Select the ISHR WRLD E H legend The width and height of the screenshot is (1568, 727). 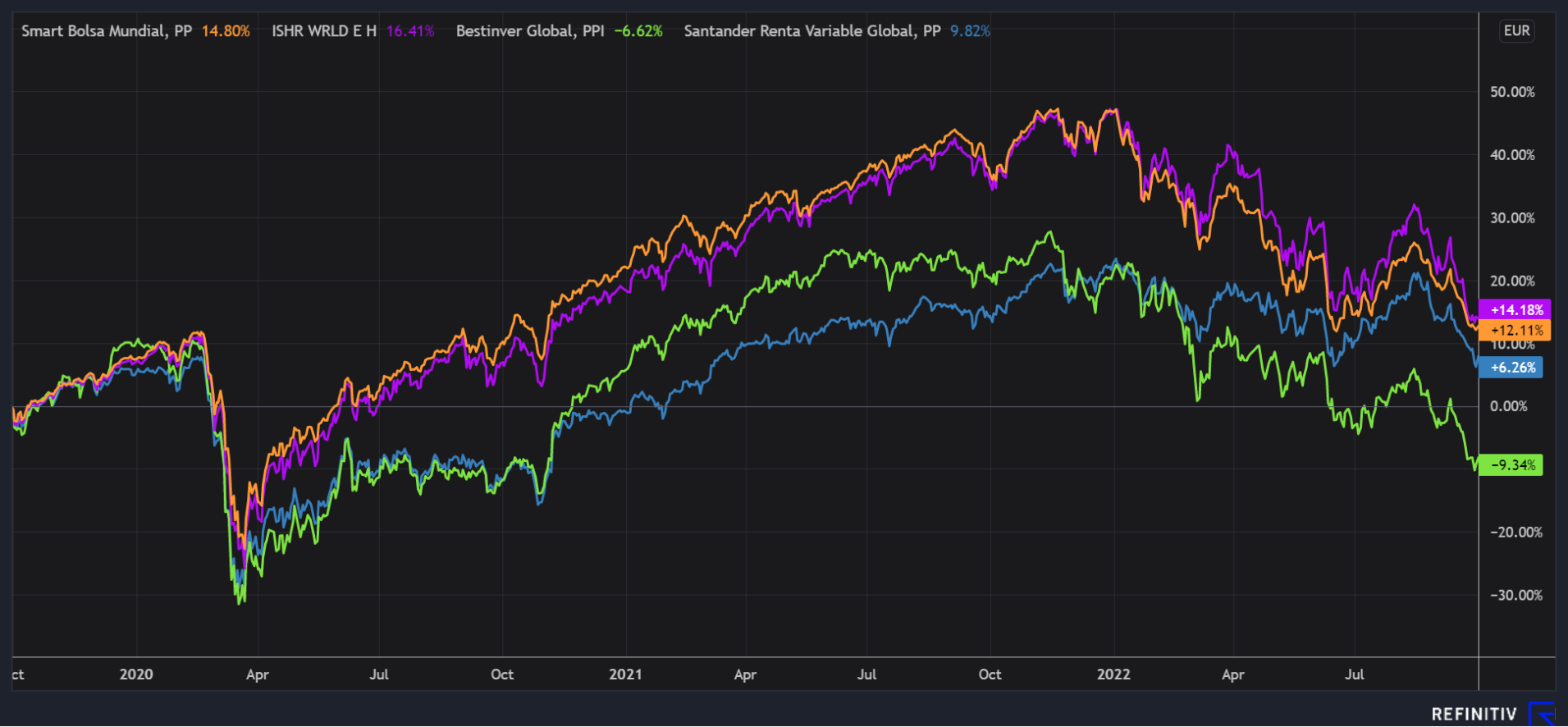pyautogui.click(x=324, y=31)
